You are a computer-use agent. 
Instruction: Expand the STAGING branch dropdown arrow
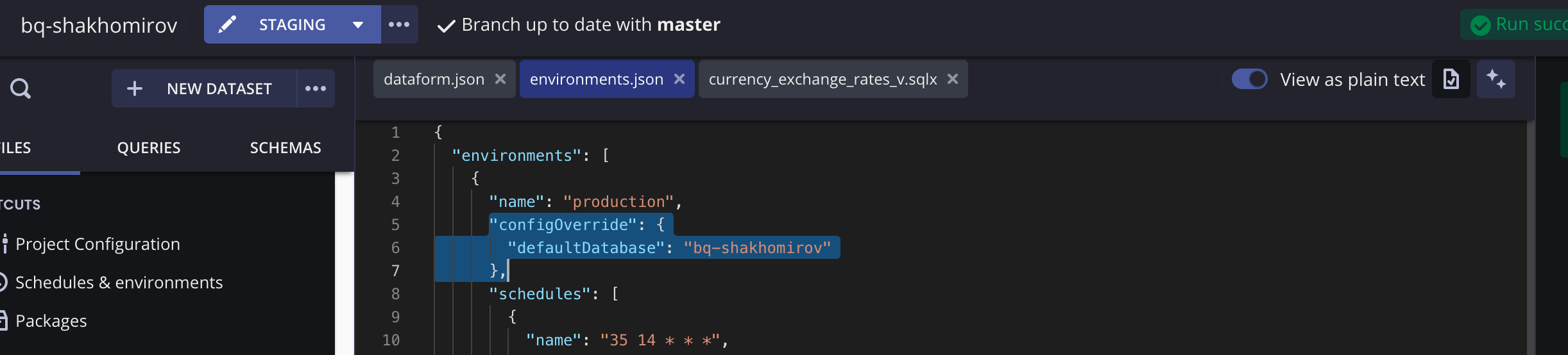pyautogui.click(x=358, y=25)
